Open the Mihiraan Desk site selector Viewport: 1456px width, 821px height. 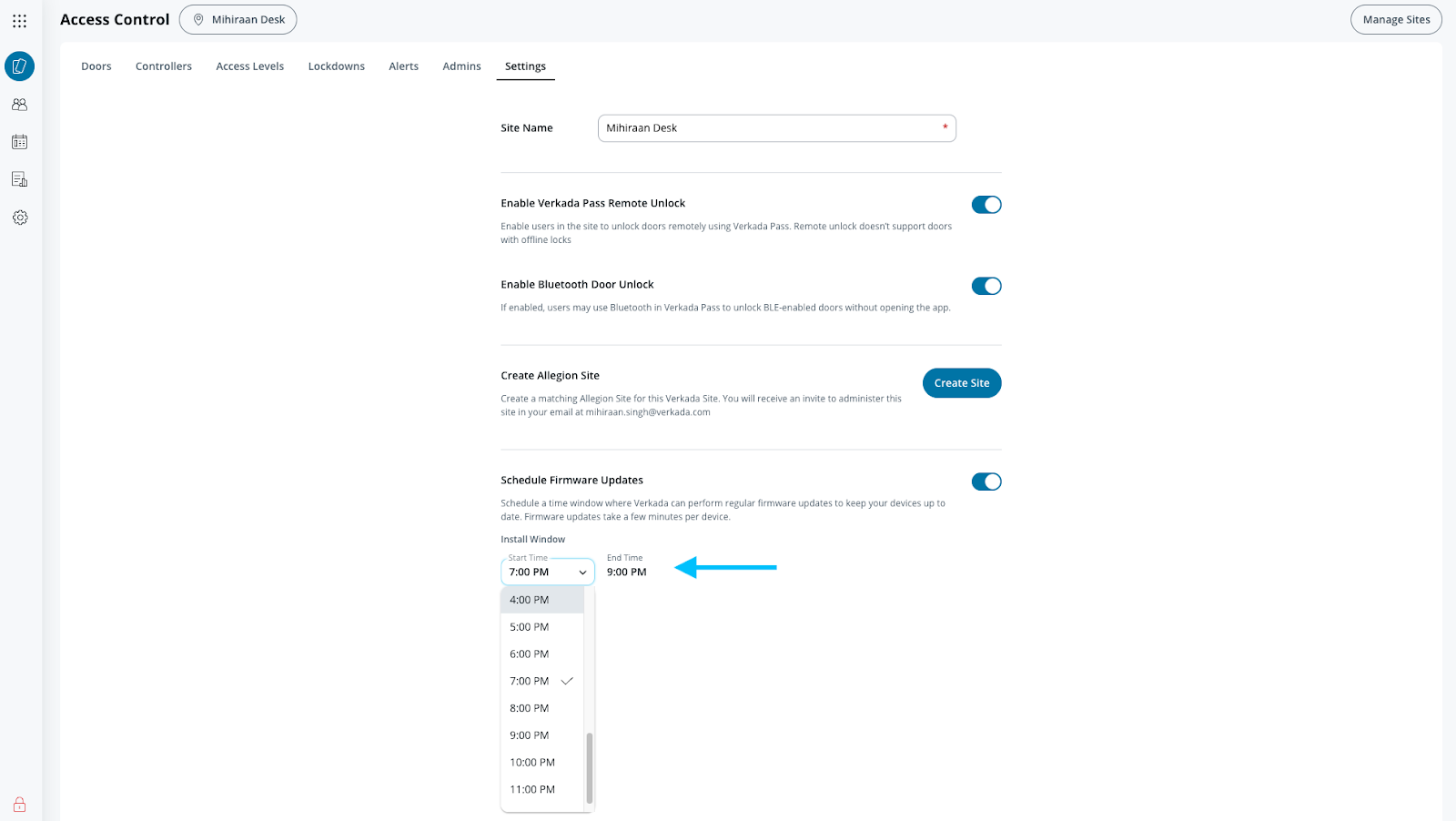(x=238, y=20)
